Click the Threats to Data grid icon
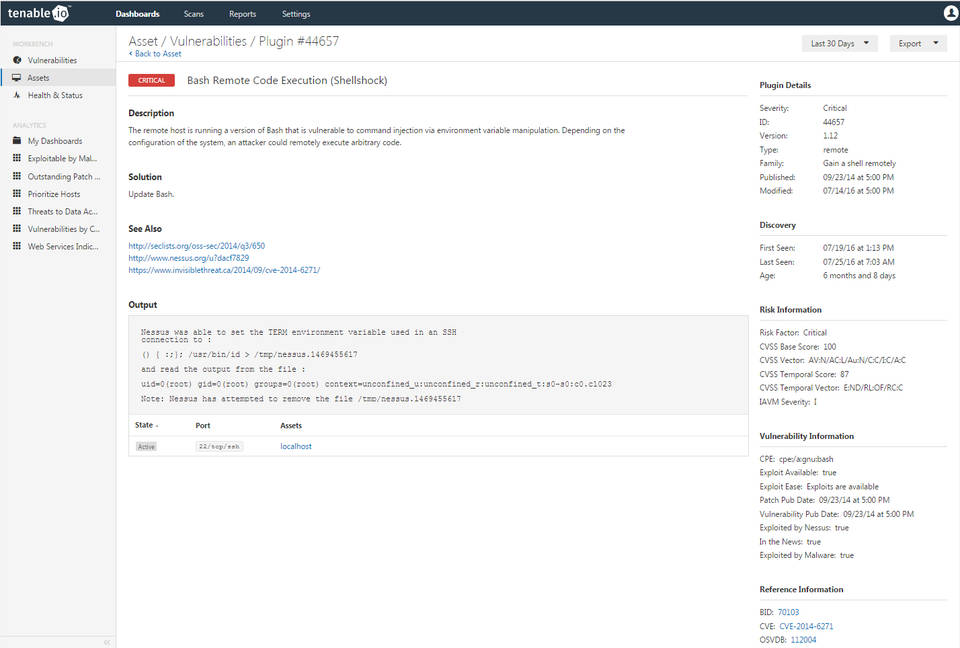 click(17, 212)
